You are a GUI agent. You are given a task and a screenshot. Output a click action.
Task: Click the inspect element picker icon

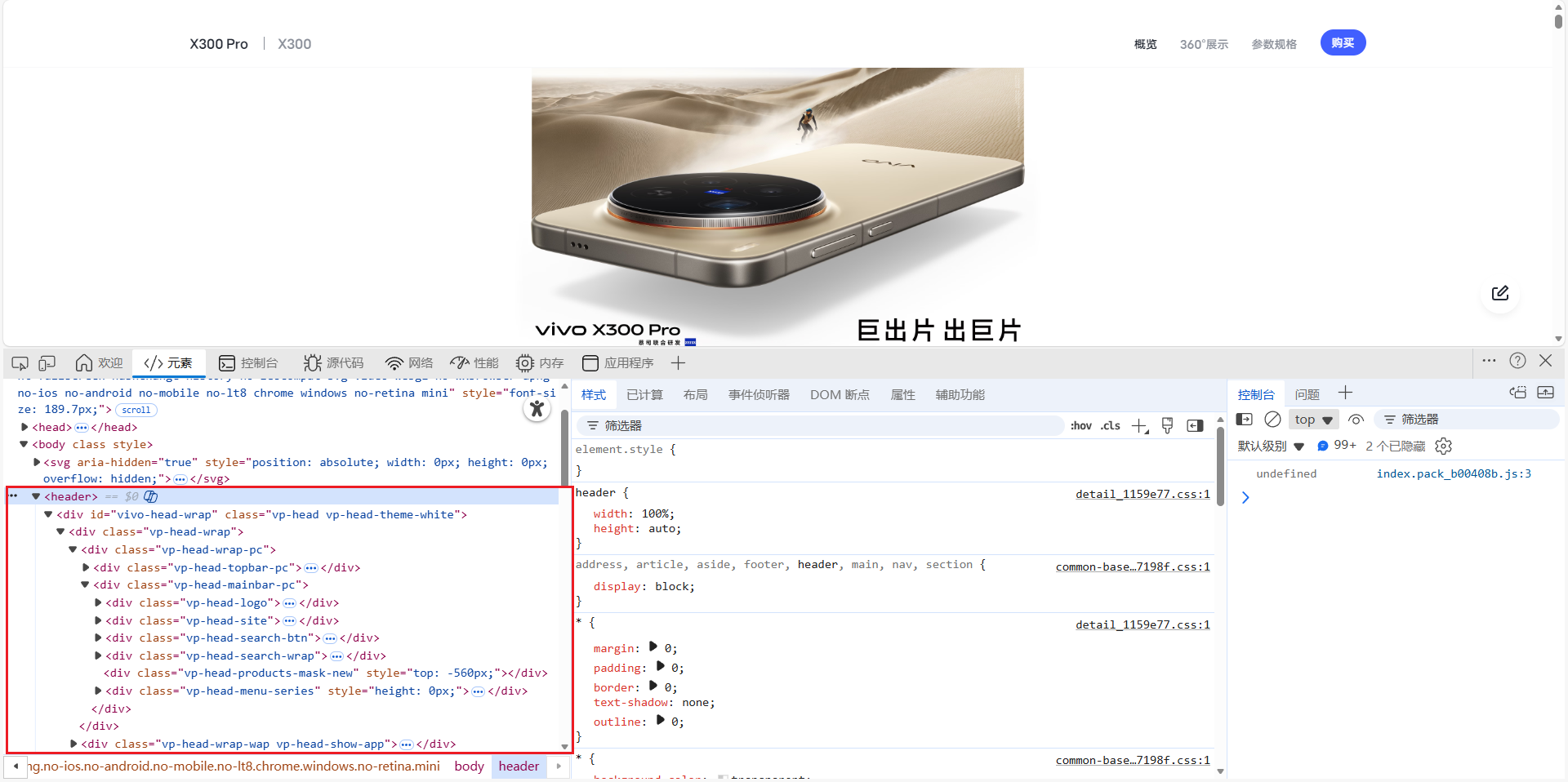click(x=20, y=363)
